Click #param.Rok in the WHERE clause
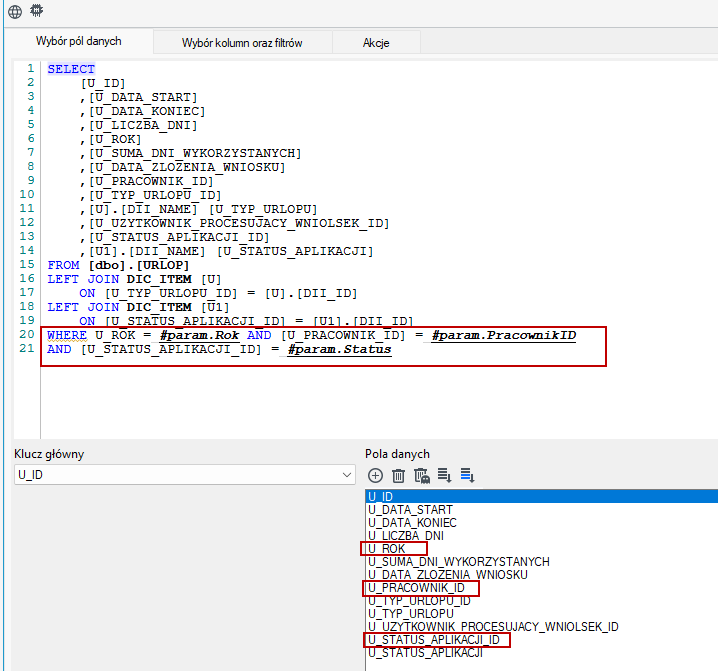The image size is (718, 671). tap(199, 335)
